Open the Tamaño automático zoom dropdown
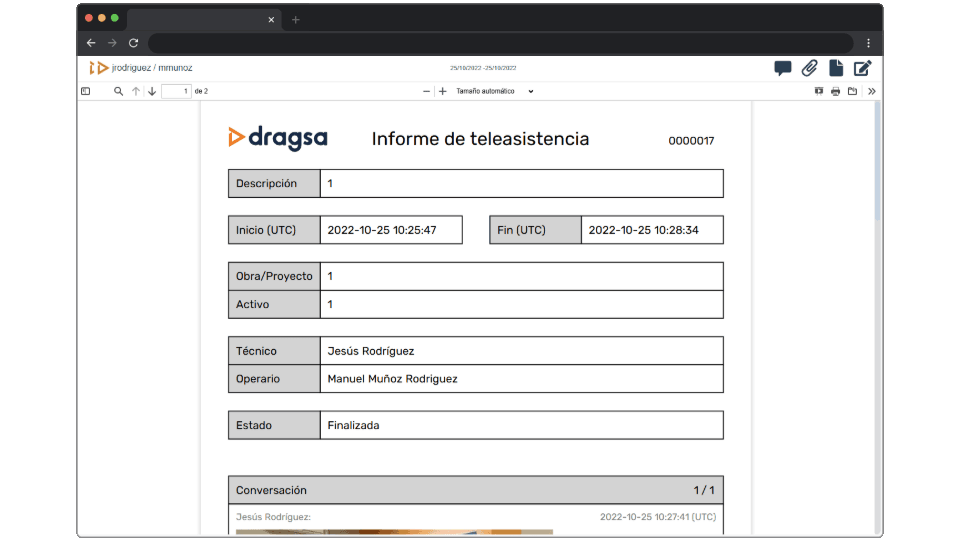 [495, 91]
